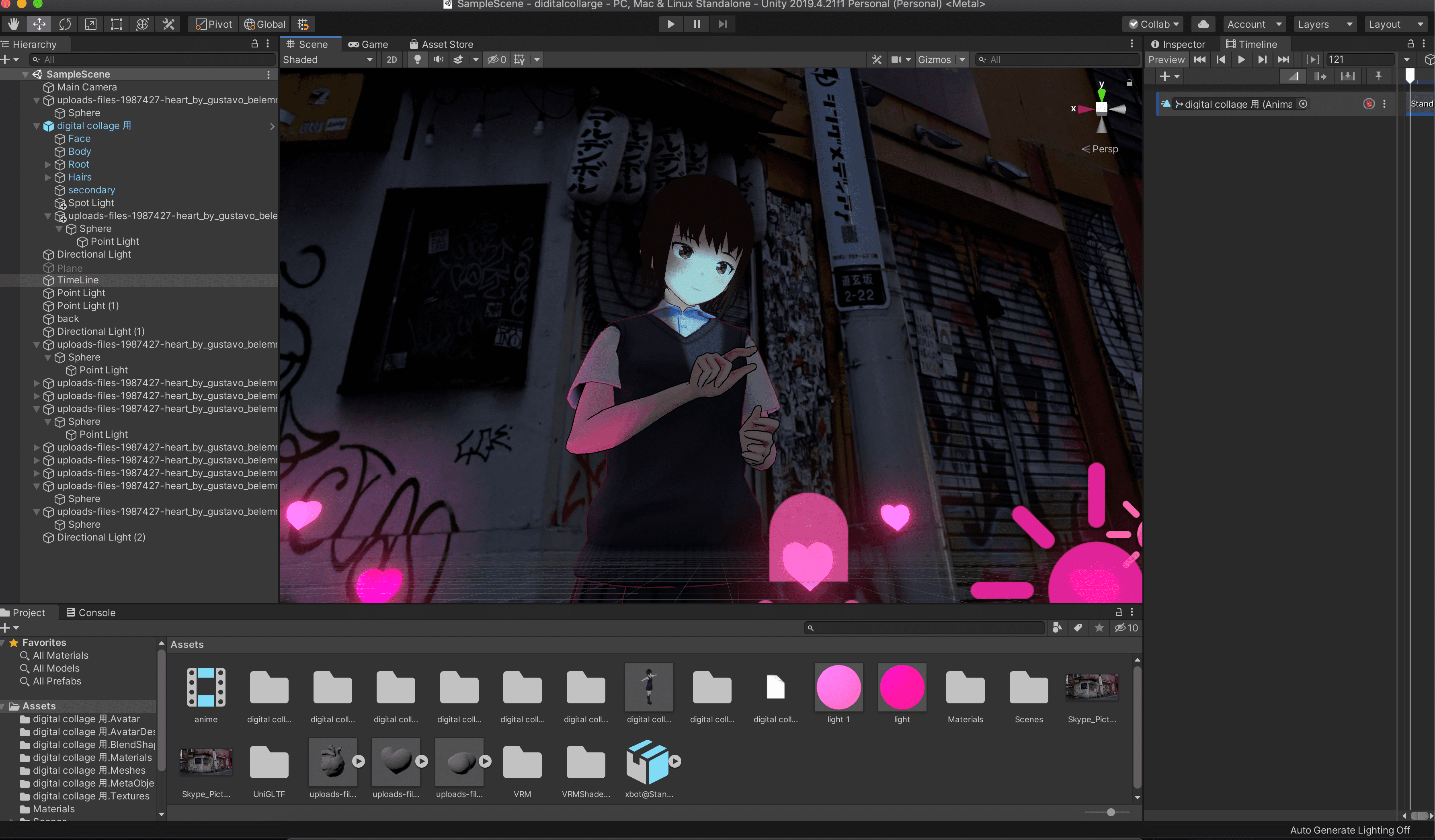This screenshot has height=840, width=1435.
Task: Click the timeline record button
Action: tap(1368, 104)
